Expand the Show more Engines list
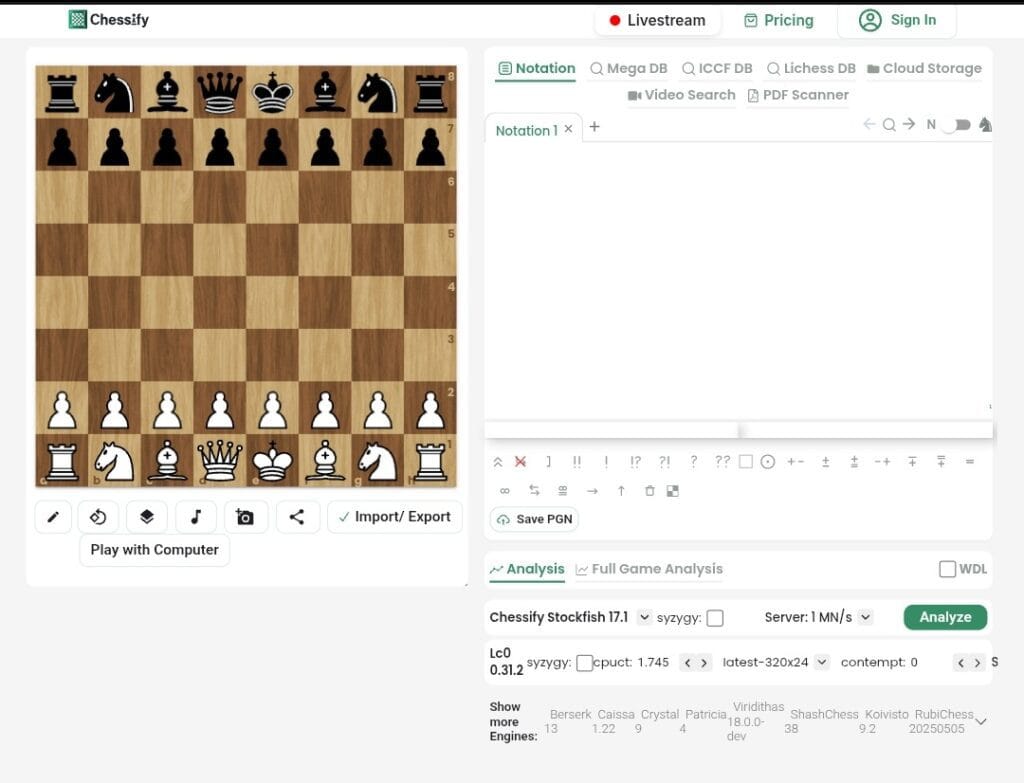 981,721
